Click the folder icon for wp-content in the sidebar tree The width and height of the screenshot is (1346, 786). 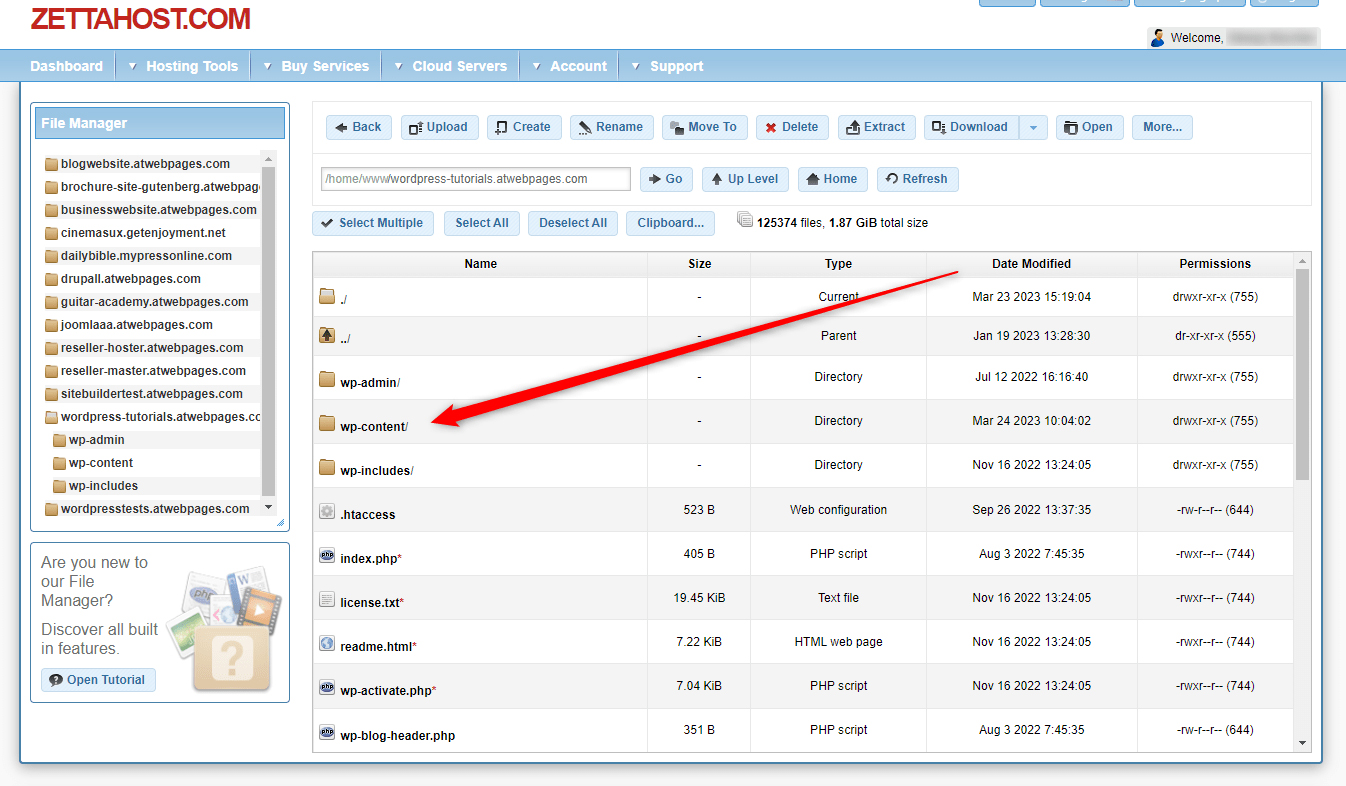(x=59, y=463)
